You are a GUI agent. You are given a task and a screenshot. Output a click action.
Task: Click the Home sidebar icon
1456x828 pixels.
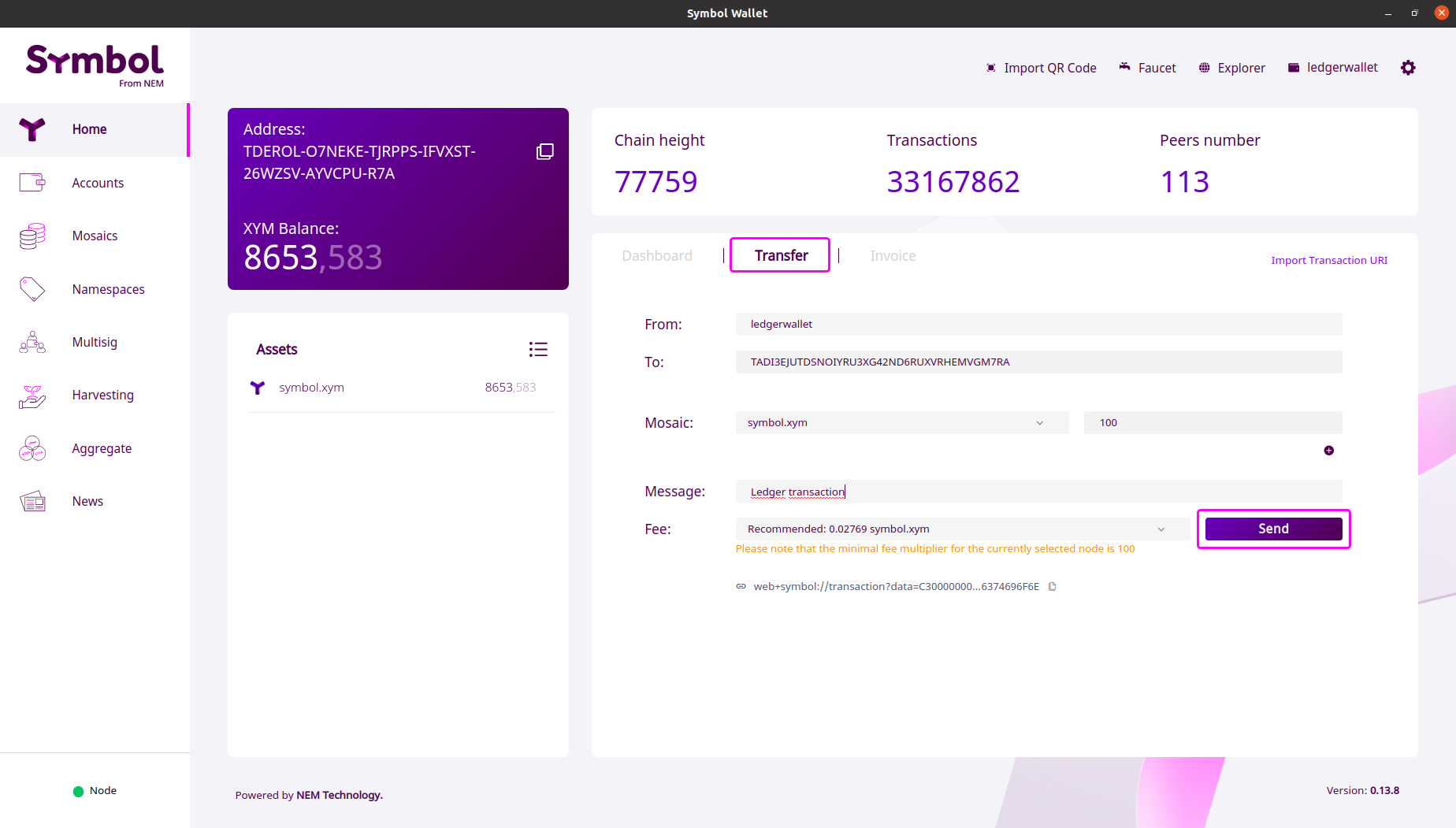32,129
